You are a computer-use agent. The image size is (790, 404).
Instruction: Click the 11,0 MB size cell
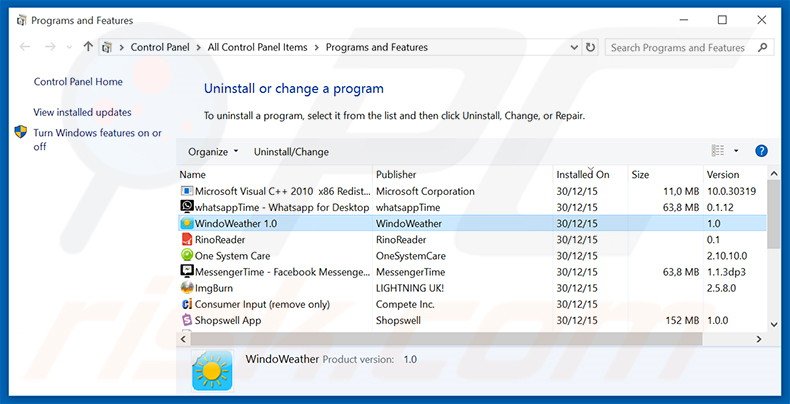pyautogui.click(x=681, y=191)
